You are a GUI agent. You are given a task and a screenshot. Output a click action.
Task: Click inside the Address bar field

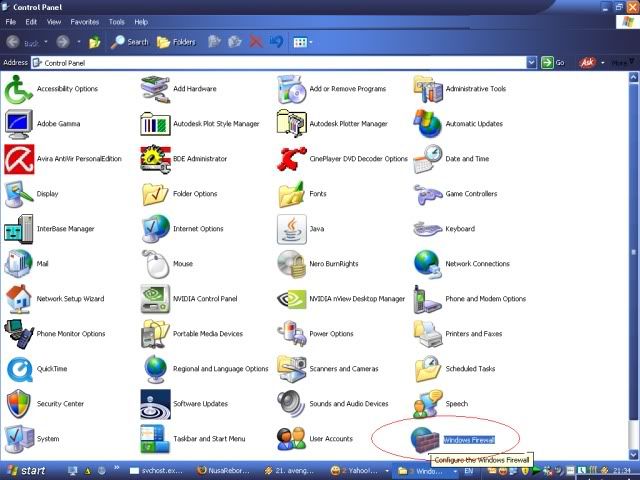click(279, 62)
